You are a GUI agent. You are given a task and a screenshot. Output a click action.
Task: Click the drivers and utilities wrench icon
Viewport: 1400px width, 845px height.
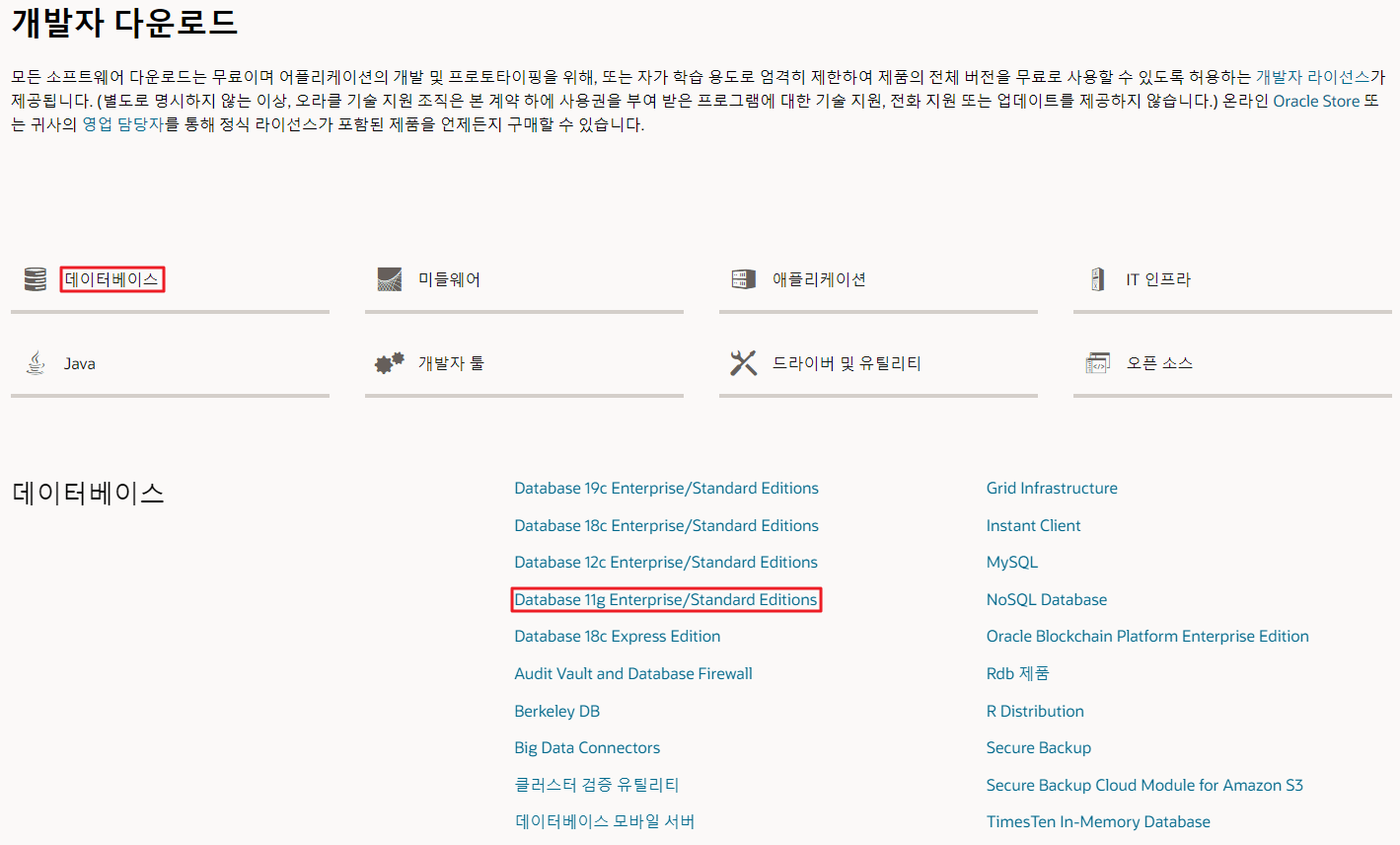(x=743, y=363)
